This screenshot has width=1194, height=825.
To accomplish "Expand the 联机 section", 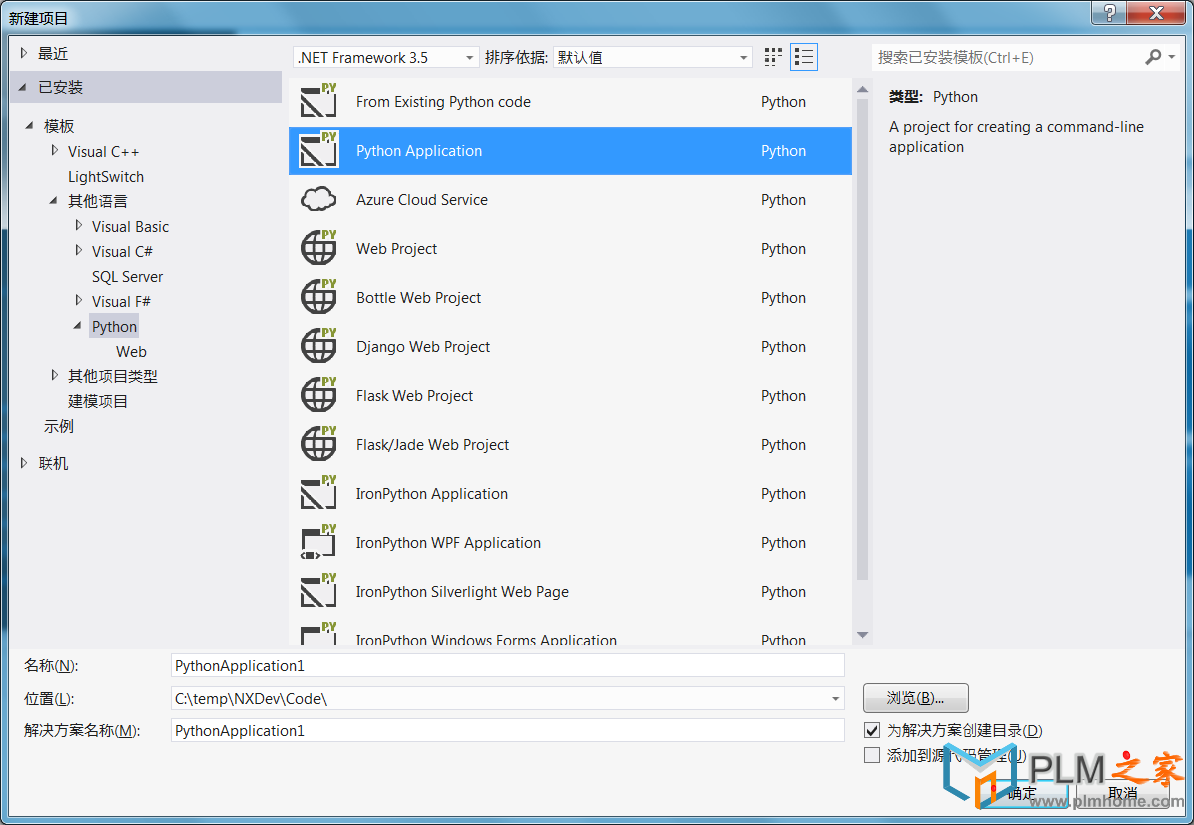I will pos(24,463).
